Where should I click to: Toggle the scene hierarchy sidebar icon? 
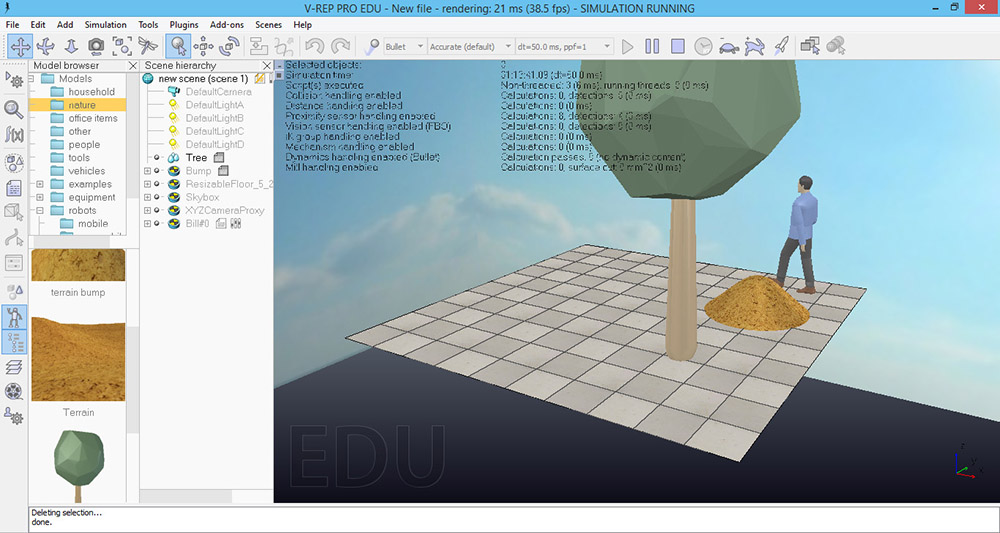click(14, 342)
